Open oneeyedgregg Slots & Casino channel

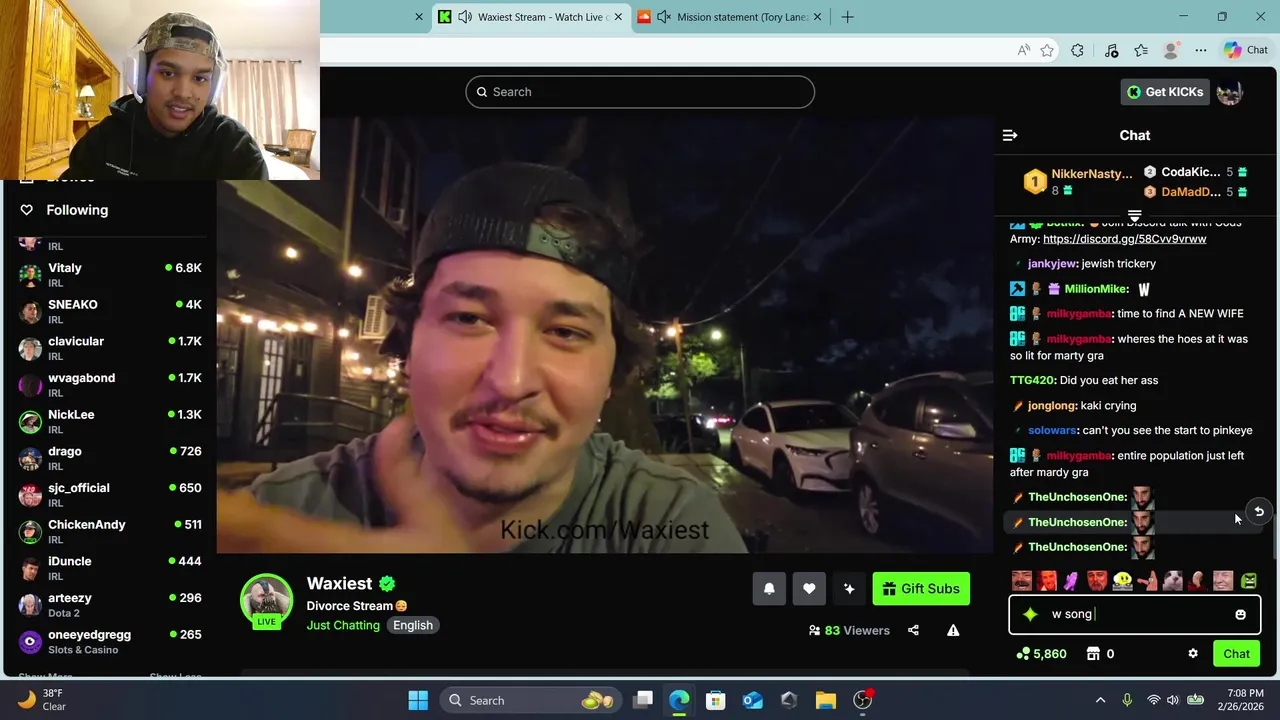(x=110, y=642)
